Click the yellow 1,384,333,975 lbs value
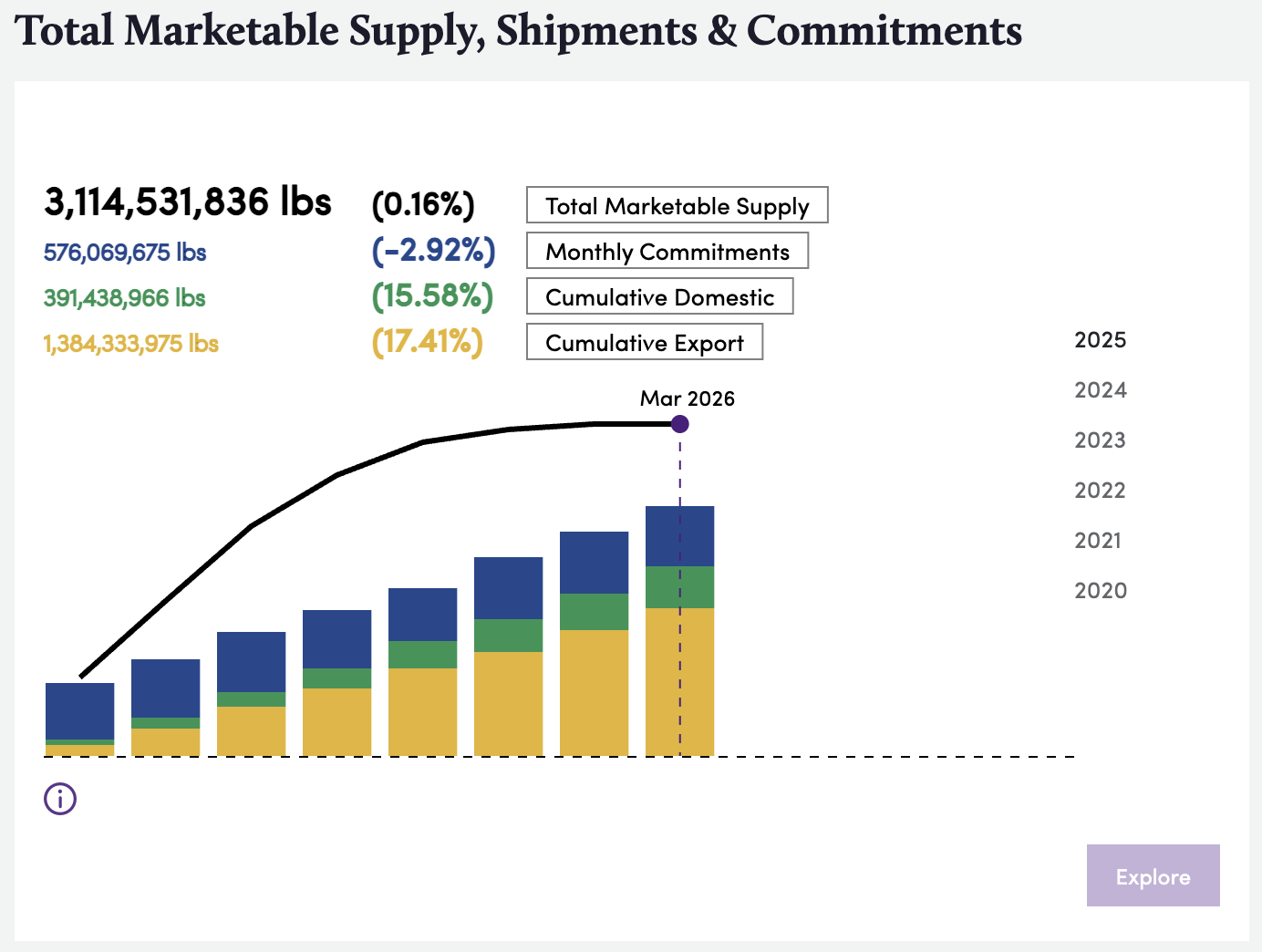Image resolution: width=1262 pixels, height=952 pixels. click(x=130, y=344)
